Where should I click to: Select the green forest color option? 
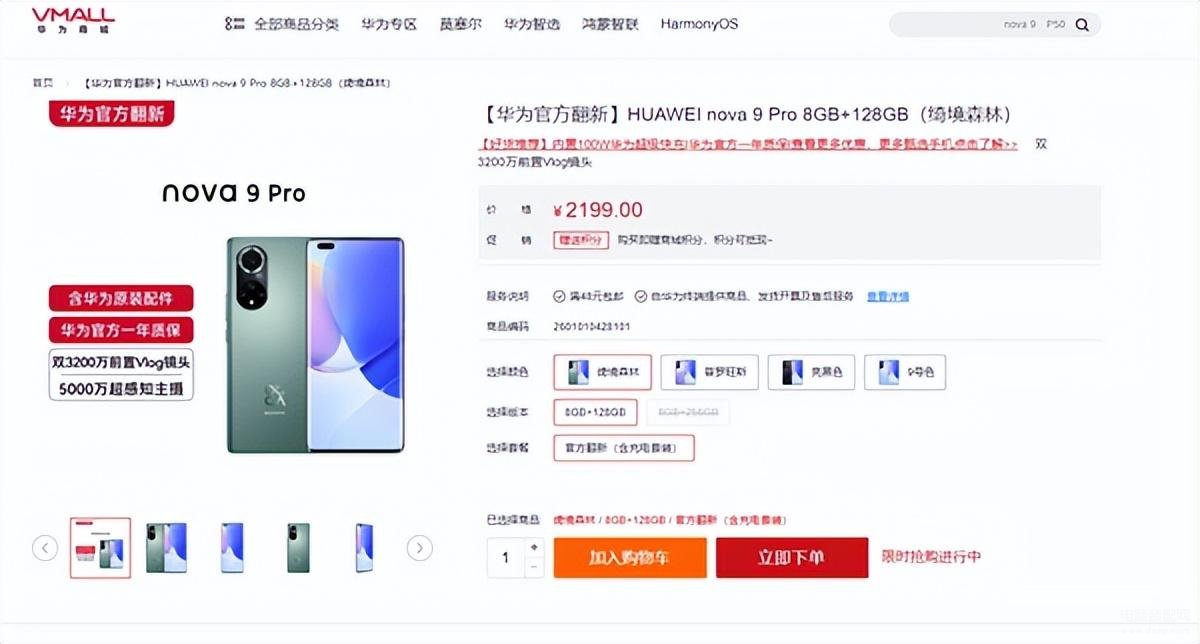[x=602, y=372]
